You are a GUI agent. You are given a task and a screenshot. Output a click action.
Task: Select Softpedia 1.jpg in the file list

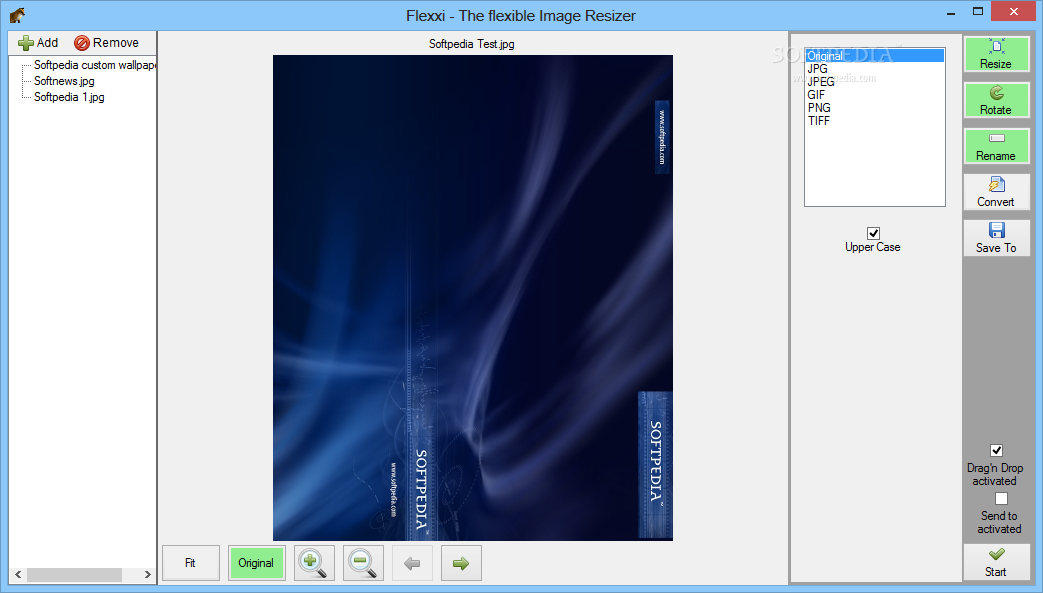[69, 97]
